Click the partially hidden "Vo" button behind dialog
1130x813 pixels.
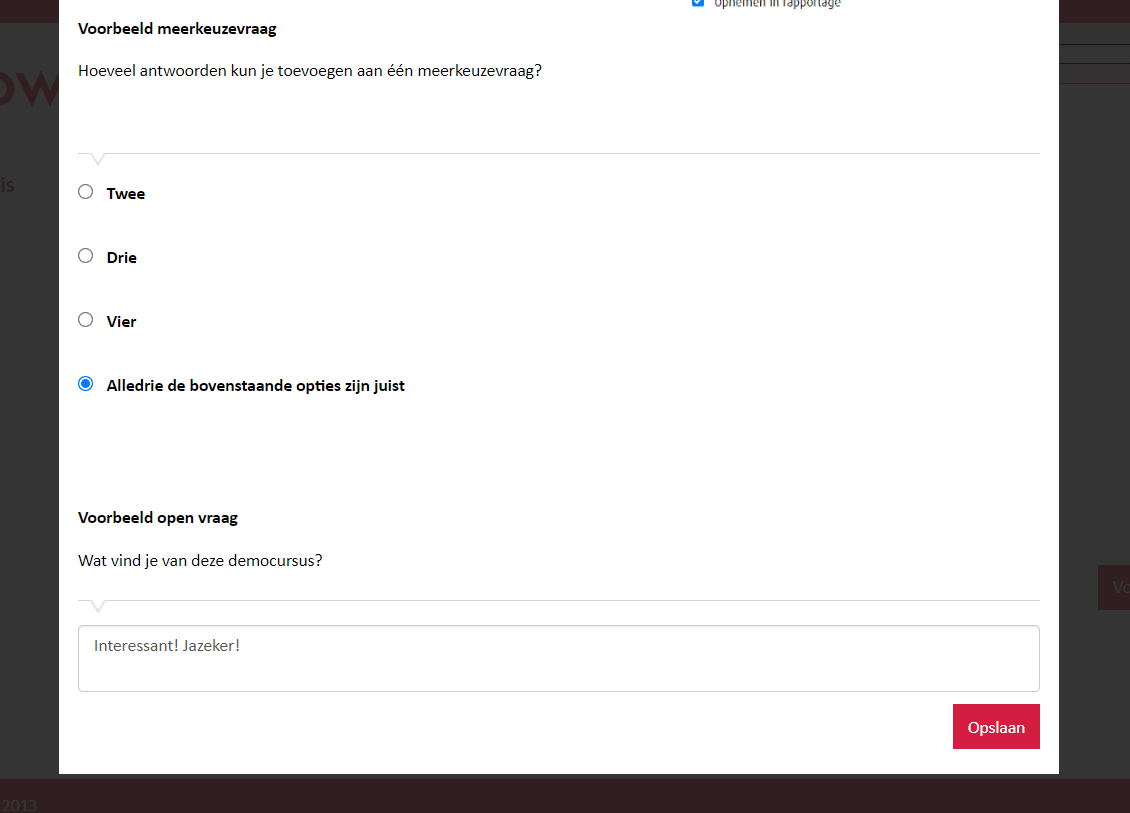[x=1114, y=587]
